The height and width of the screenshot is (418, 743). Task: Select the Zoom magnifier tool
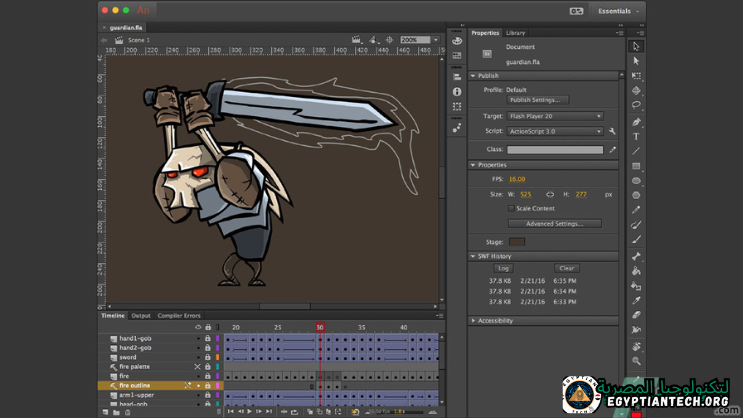pos(636,361)
